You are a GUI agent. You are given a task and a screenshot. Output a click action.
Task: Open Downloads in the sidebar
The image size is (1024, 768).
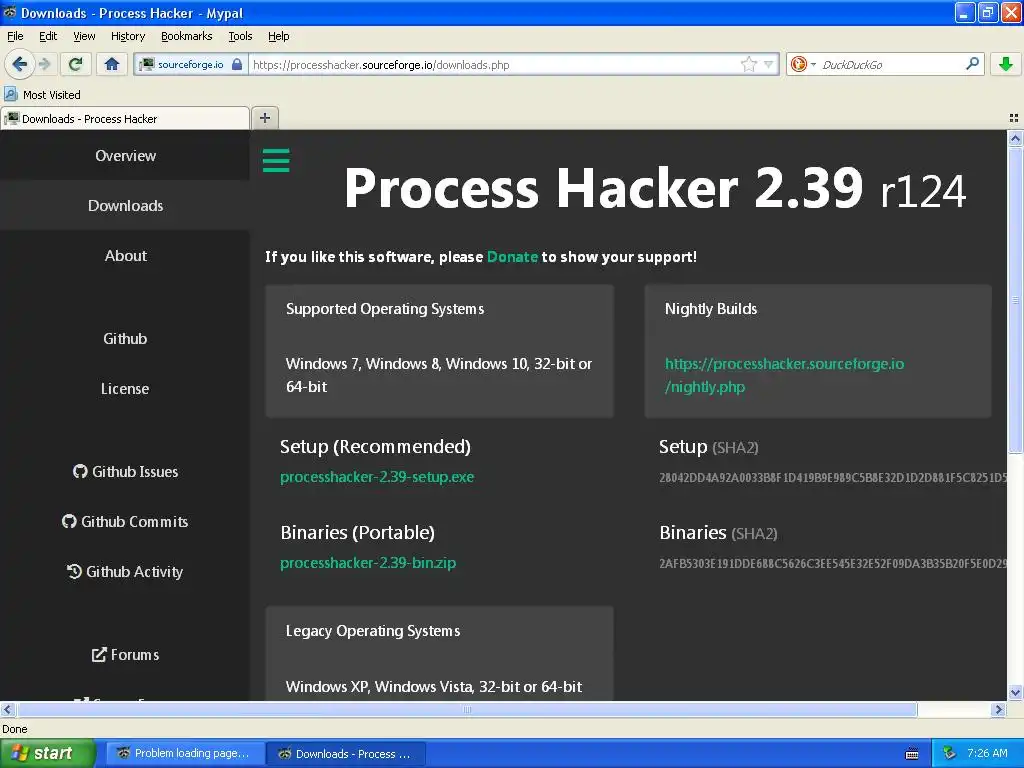pos(125,206)
